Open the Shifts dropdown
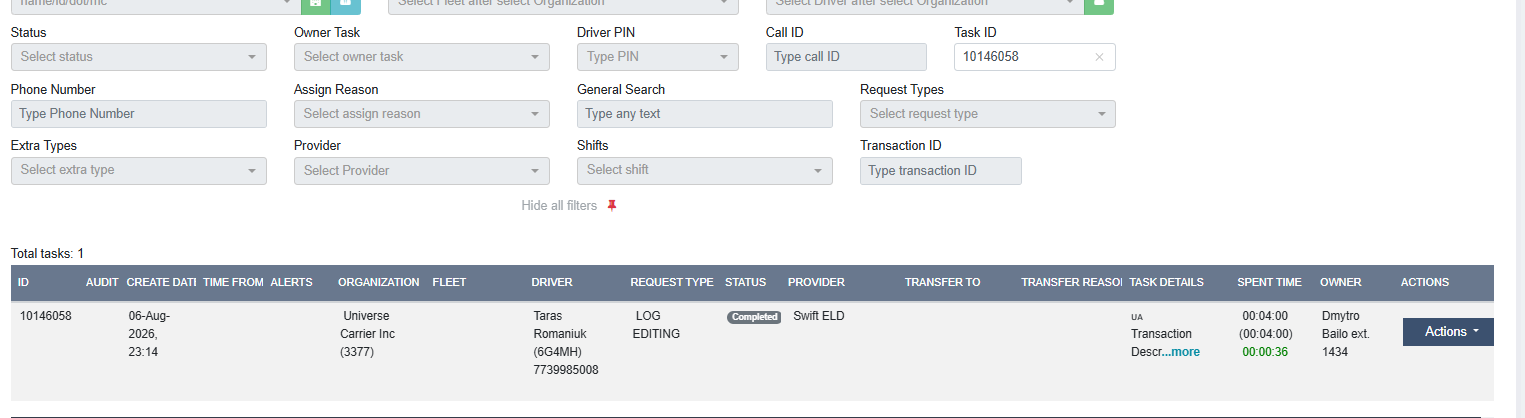 coord(705,171)
